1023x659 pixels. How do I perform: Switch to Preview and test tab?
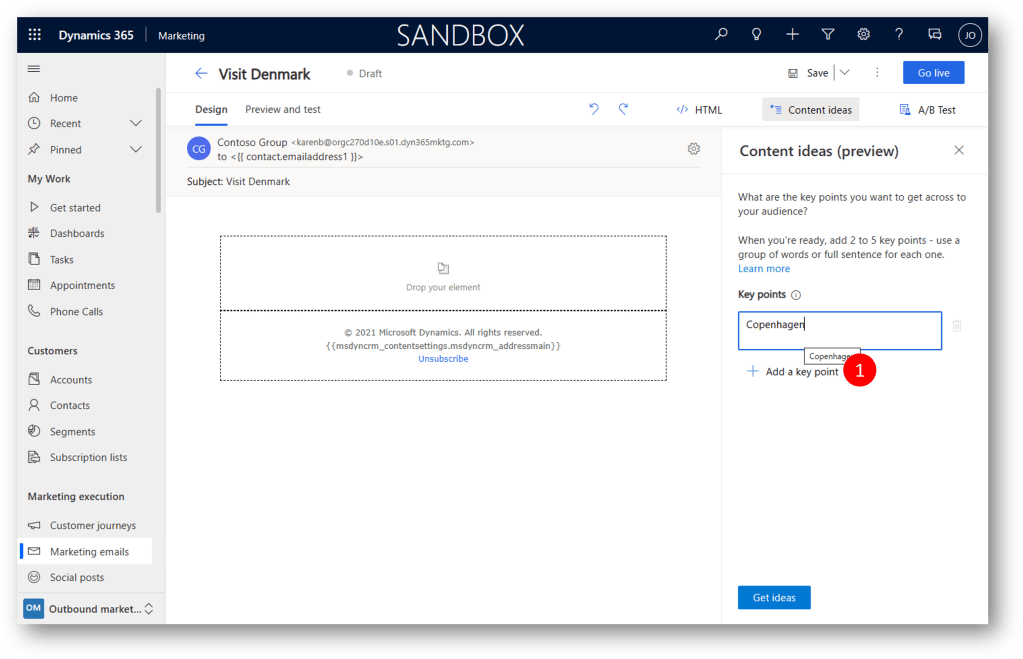[x=283, y=109]
